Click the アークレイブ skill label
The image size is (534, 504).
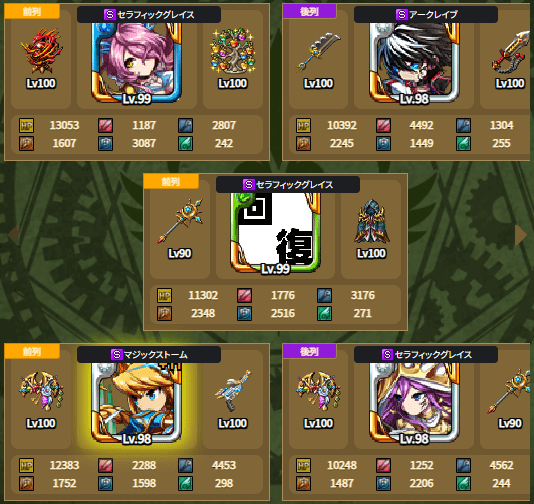pos(426,15)
